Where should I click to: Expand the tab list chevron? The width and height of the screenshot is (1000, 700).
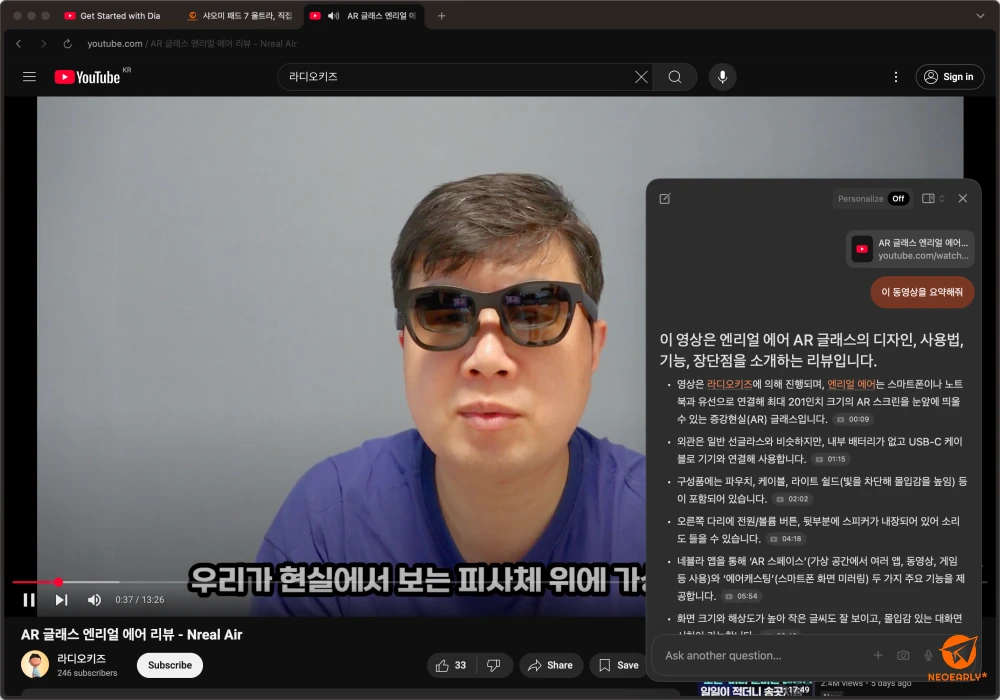click(980, 16)
